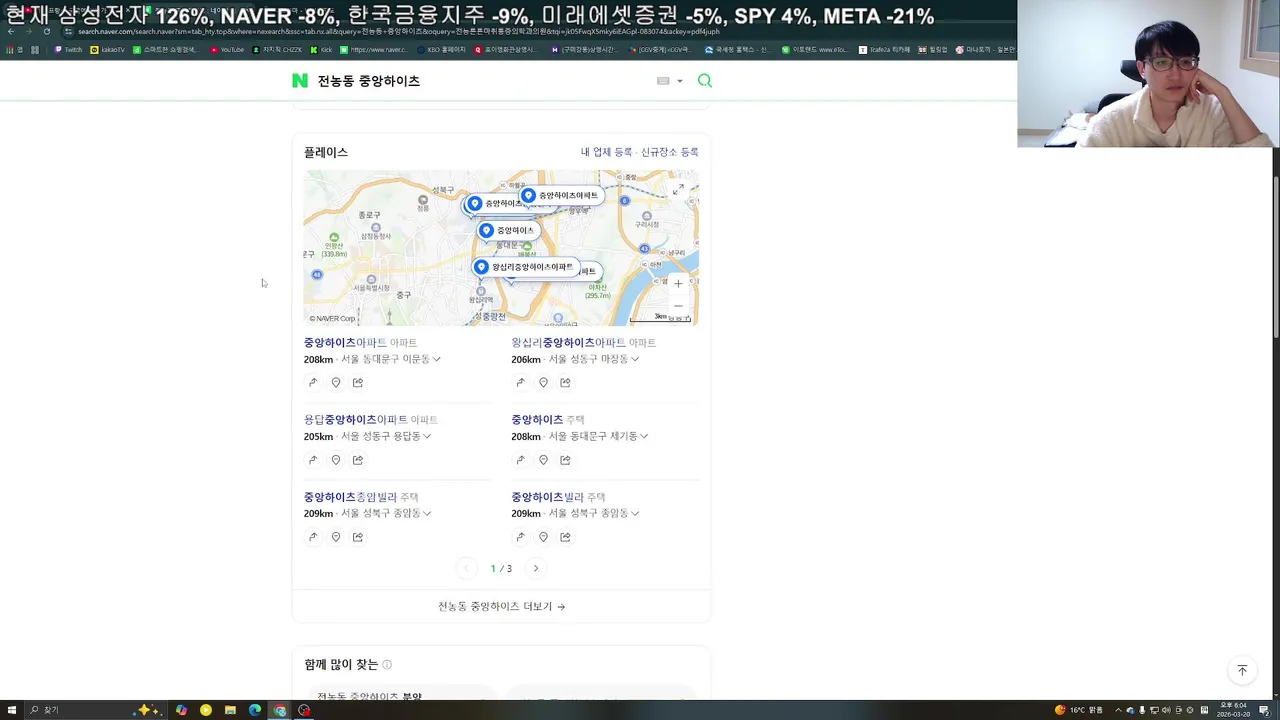The image size is (1280, 720).
Task: Save 왕십리중앙하이츠아파트 place pin
Action: click(x=543, y=382)
